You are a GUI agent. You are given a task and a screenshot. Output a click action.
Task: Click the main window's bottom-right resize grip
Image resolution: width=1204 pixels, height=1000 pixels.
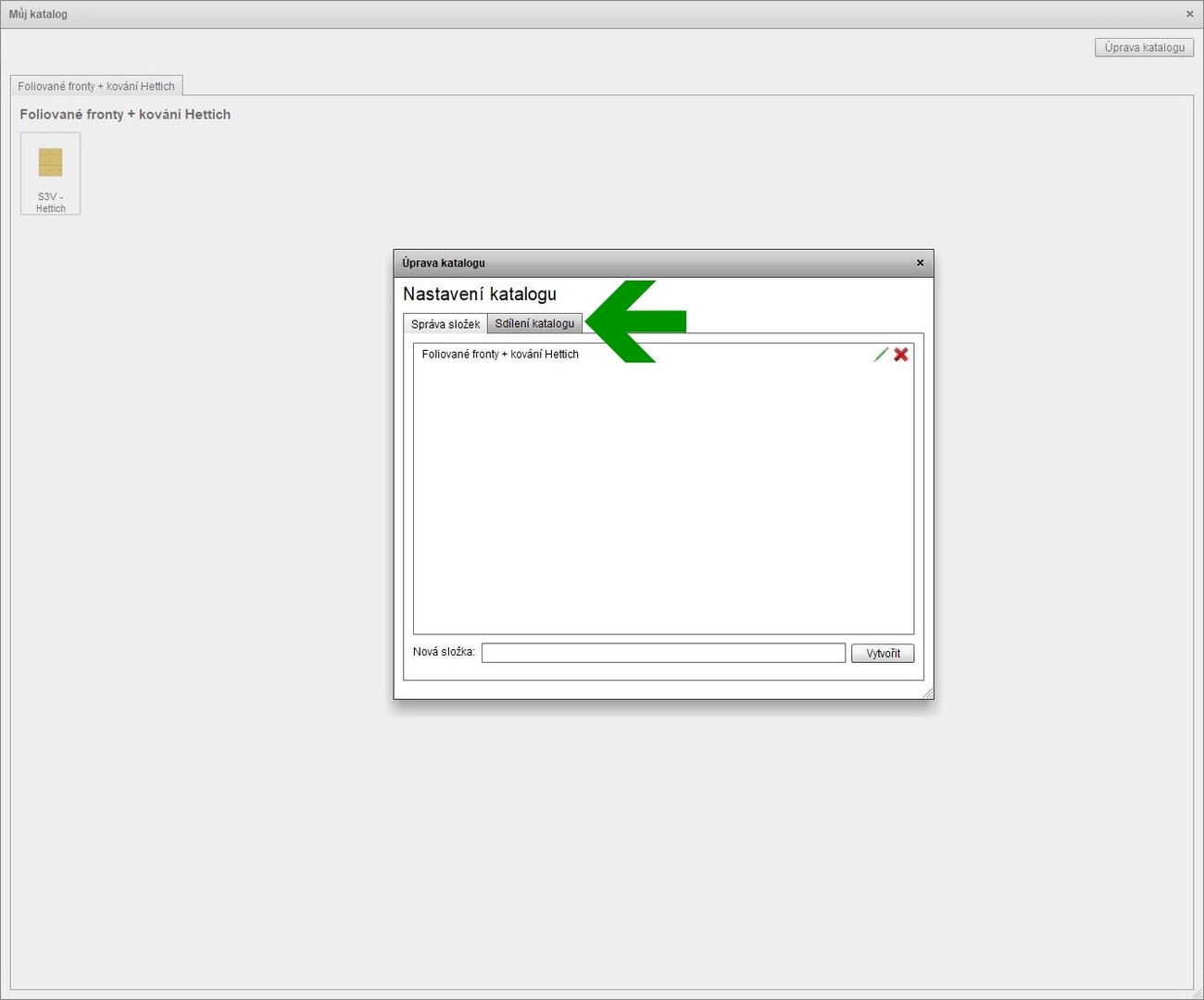point(1198,994)
